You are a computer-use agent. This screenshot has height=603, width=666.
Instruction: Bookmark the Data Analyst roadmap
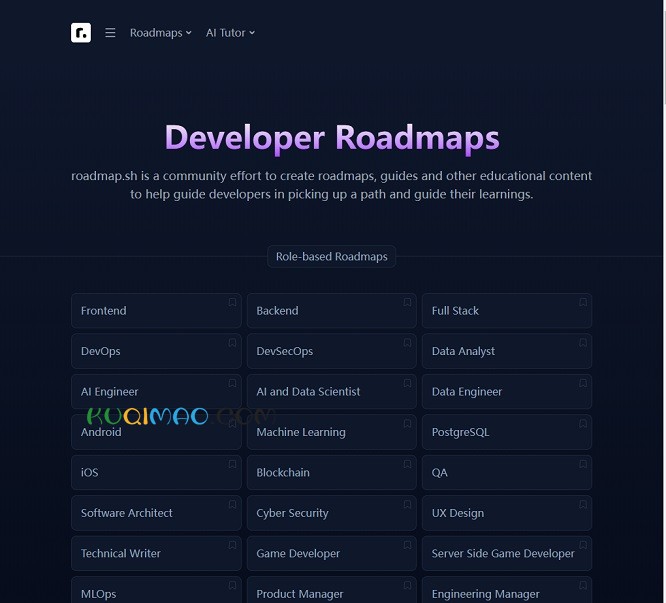pyautogui.click(x=583, y=343)
